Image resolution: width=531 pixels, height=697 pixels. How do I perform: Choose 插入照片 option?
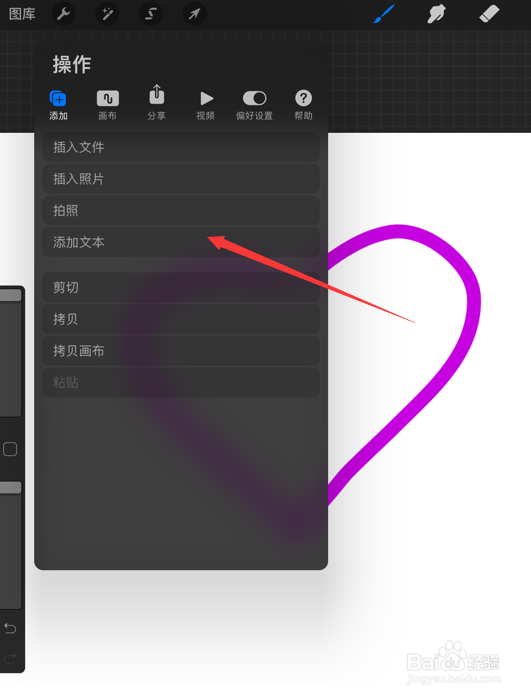point(181,179)
